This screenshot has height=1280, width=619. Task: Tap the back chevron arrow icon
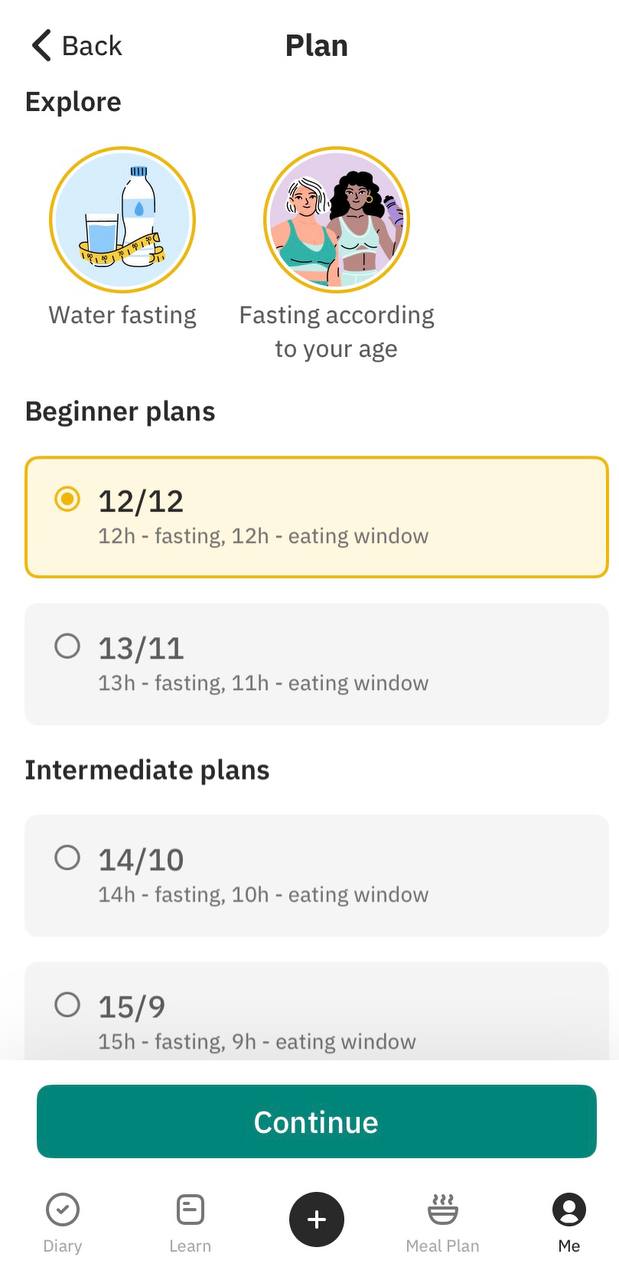41,45
